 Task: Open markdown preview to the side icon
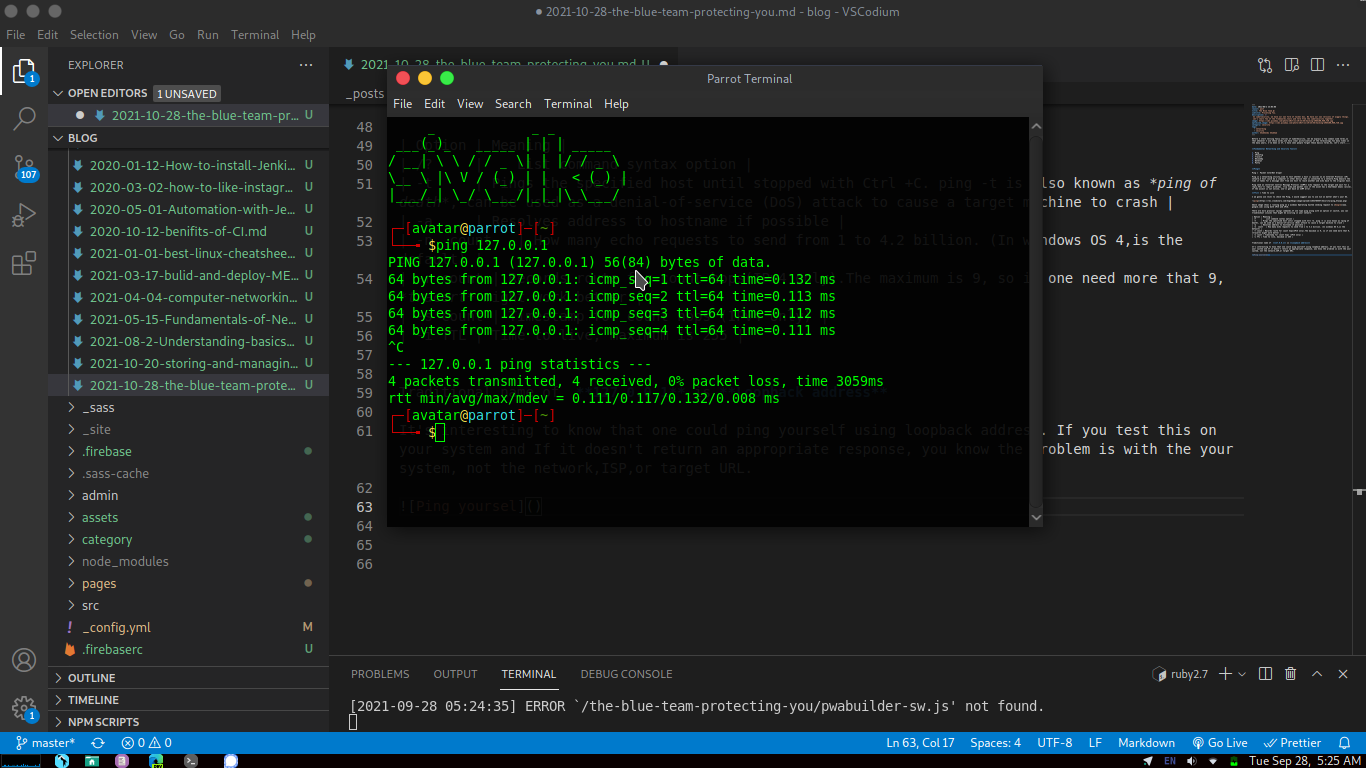click(1292, 65)
